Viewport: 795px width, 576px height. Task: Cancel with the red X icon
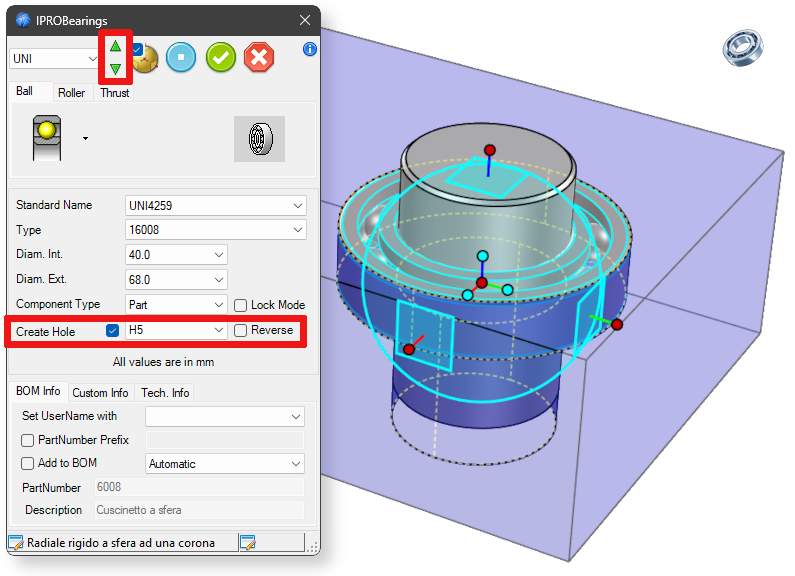point(259,57)
